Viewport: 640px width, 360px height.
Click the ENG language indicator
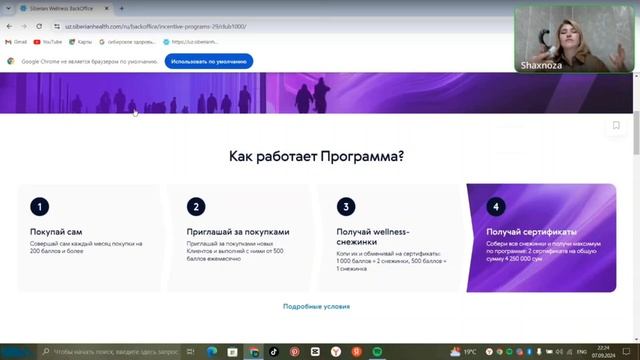click(x=582, y=351)
